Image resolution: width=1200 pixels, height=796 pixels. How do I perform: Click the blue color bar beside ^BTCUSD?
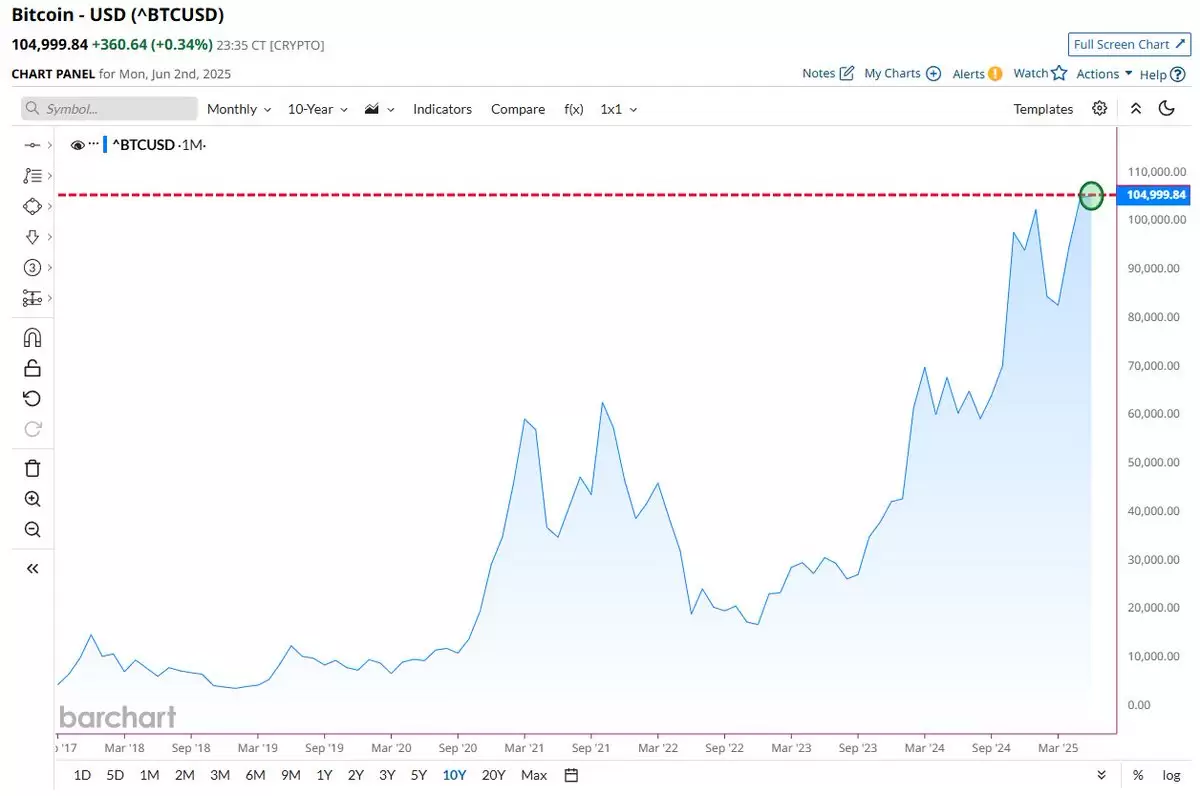tap(105, 145)
